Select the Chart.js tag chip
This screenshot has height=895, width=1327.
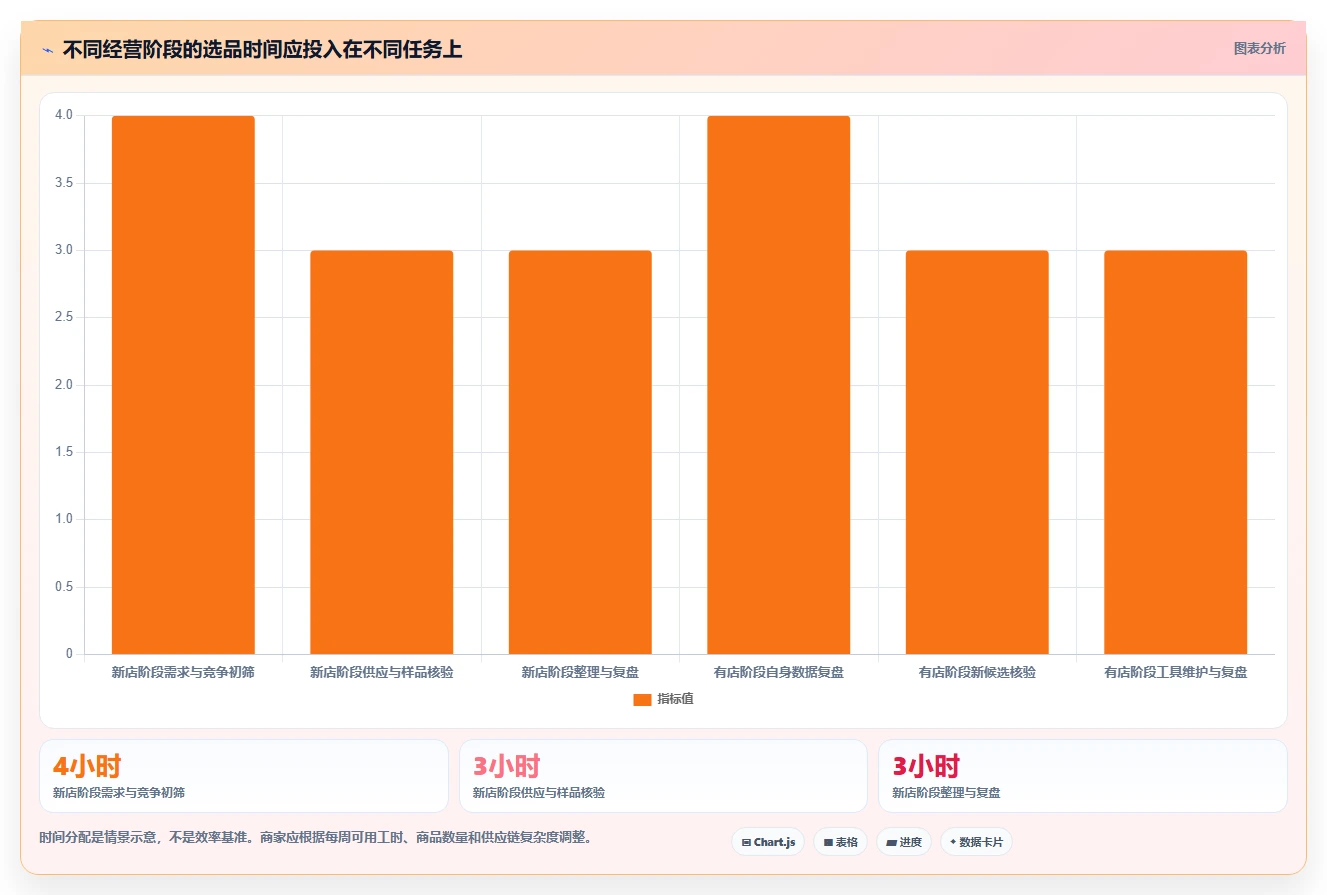pyautogui.click(x=768, y=842)
